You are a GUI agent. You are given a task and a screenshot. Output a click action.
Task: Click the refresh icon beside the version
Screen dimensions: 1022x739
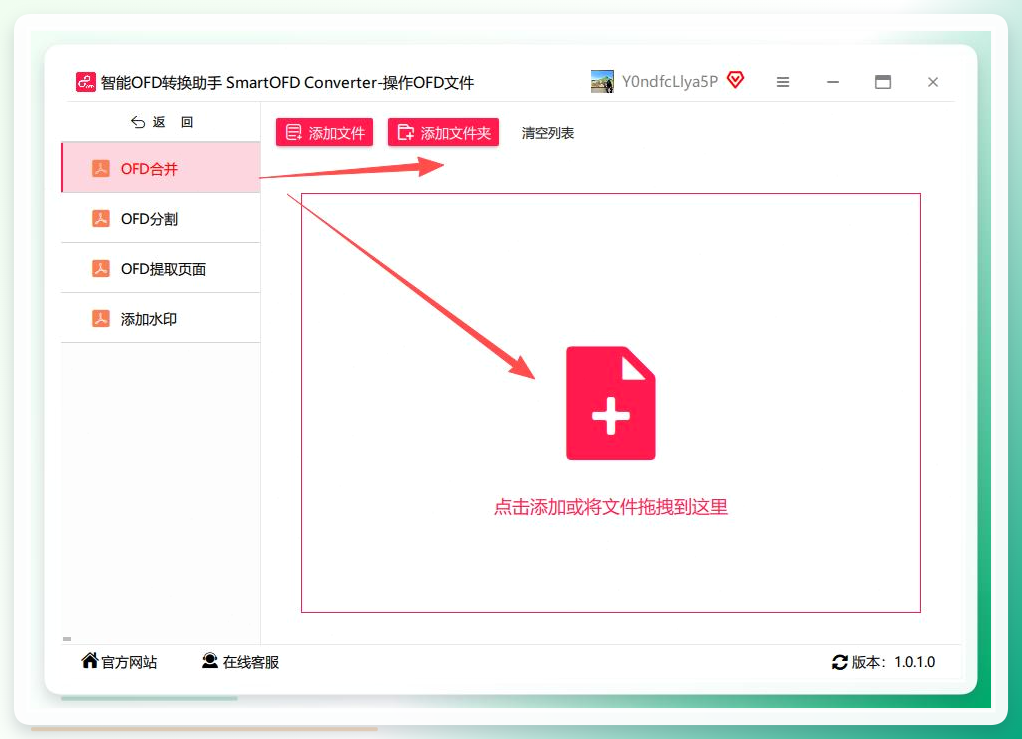(x=840, y=662)
